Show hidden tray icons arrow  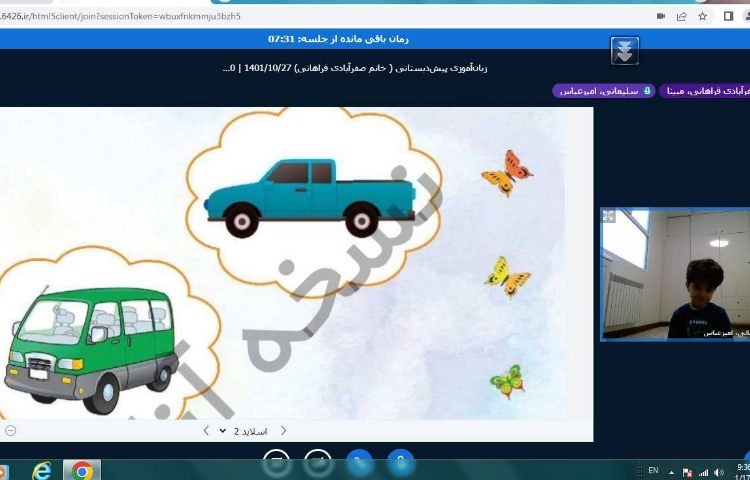[672, 472]
